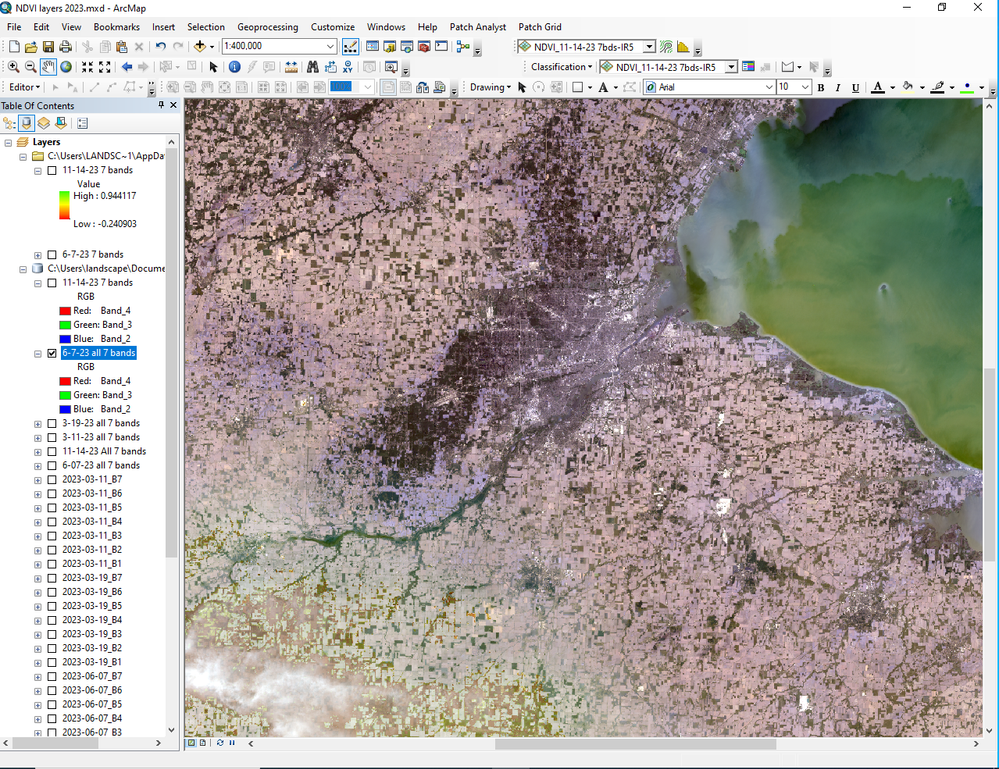The width and height of the screenshot is (999, 769).
Task: Click the Full Extent globe icon
Action: (x=66, y=67)
